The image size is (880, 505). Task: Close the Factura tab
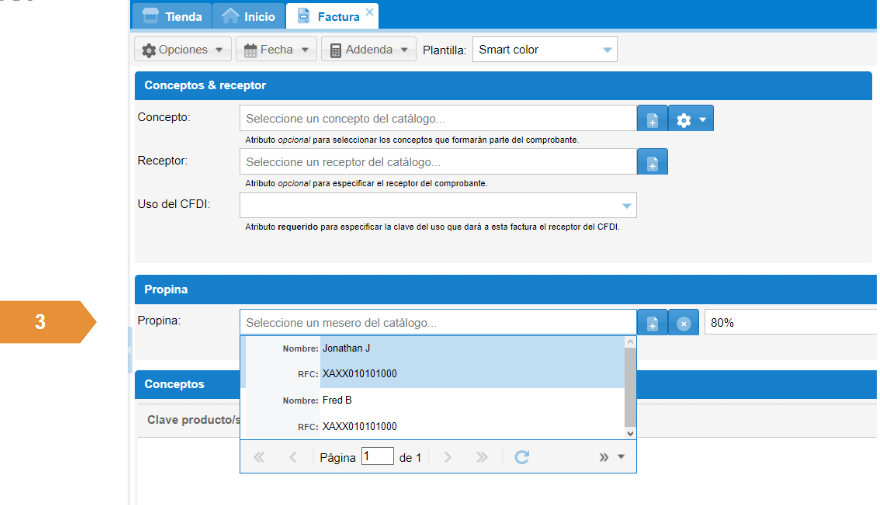pyautogui.click(x=370, y=12)
